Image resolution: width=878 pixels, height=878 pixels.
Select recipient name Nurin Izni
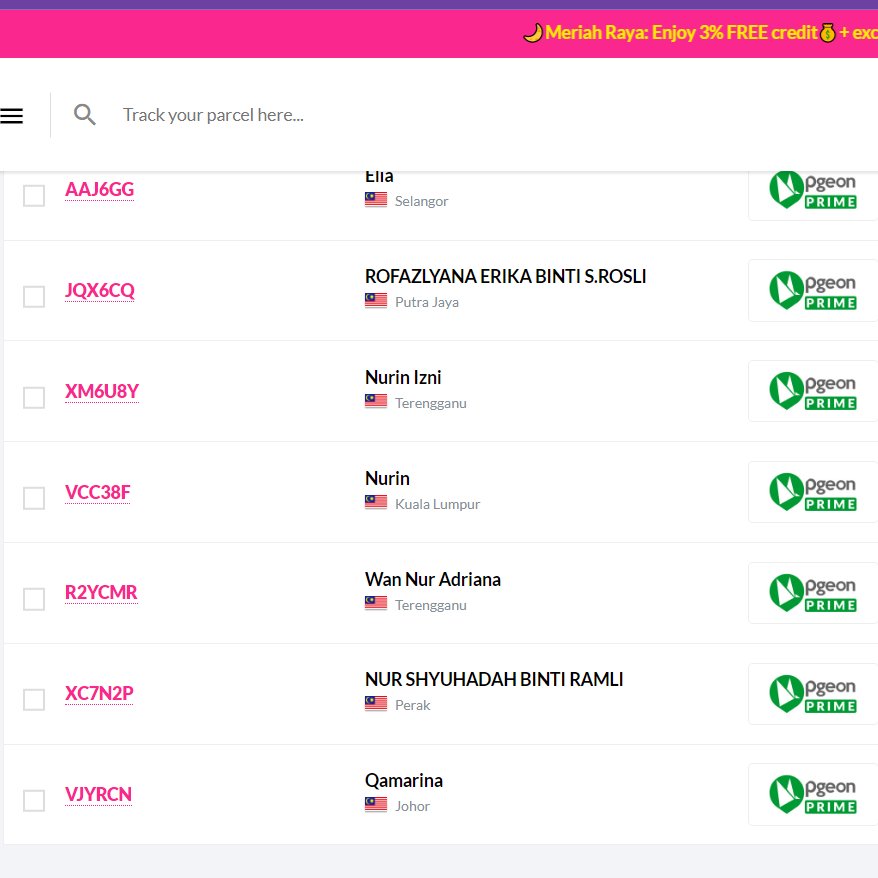pos(403,377)
